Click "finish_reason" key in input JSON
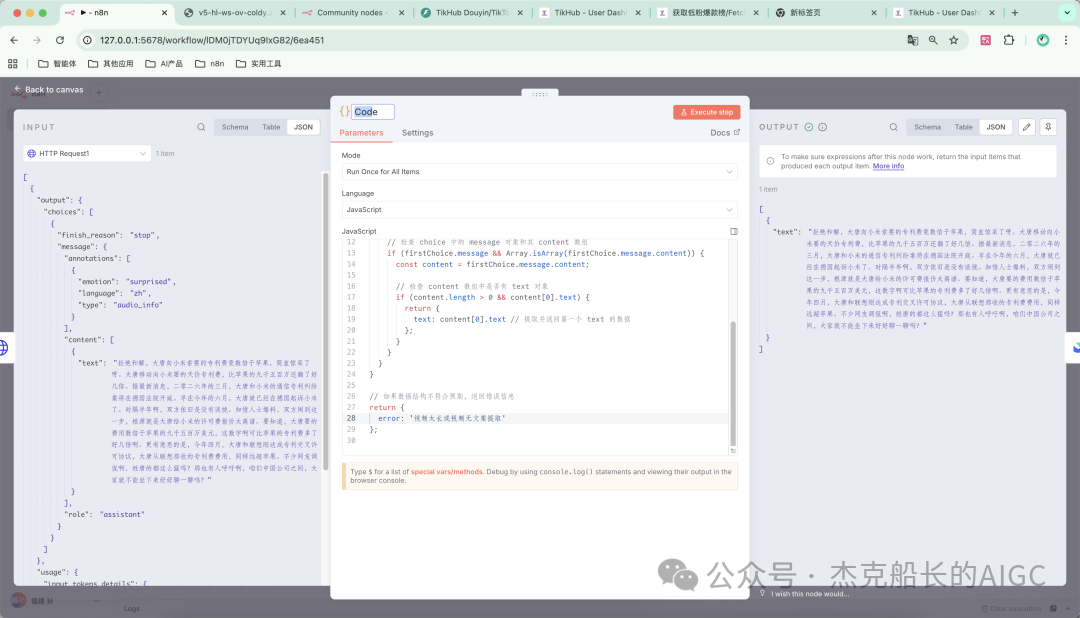The image size is (1080, 618). 89,235
